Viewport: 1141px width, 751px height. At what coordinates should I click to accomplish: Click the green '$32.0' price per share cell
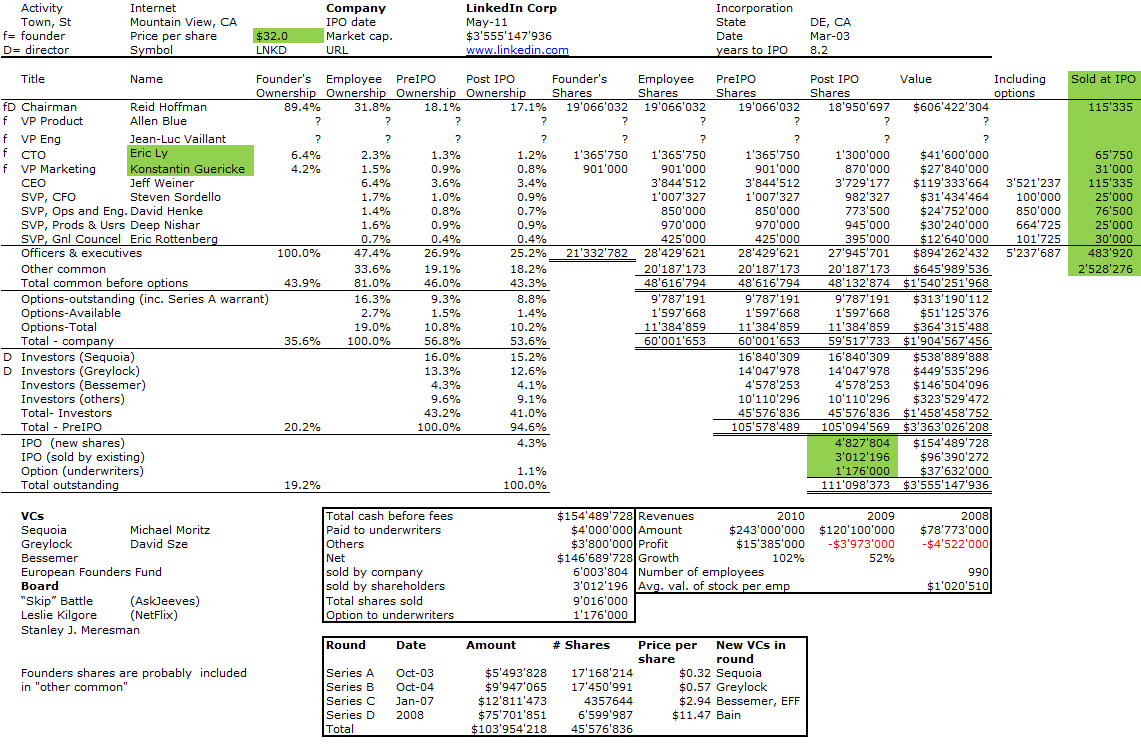[x=288, y=36]
